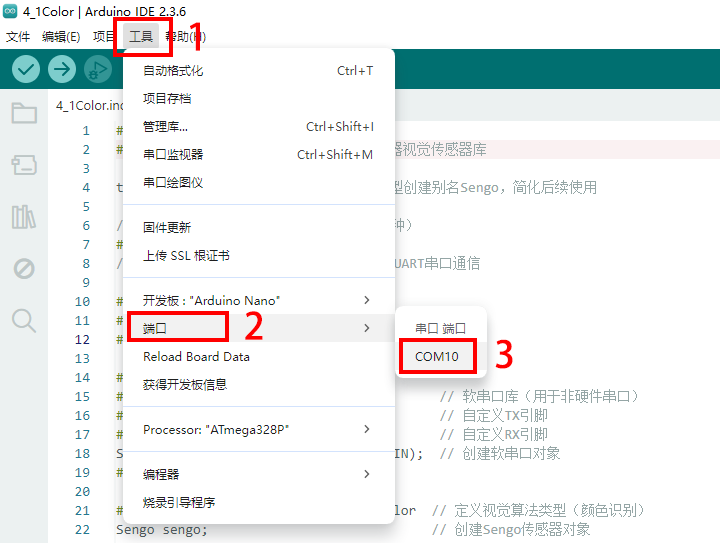Image resolution: width=720 pixels, height=543 pixels.
Task: Open the 工具 menu
Action: 141,36
